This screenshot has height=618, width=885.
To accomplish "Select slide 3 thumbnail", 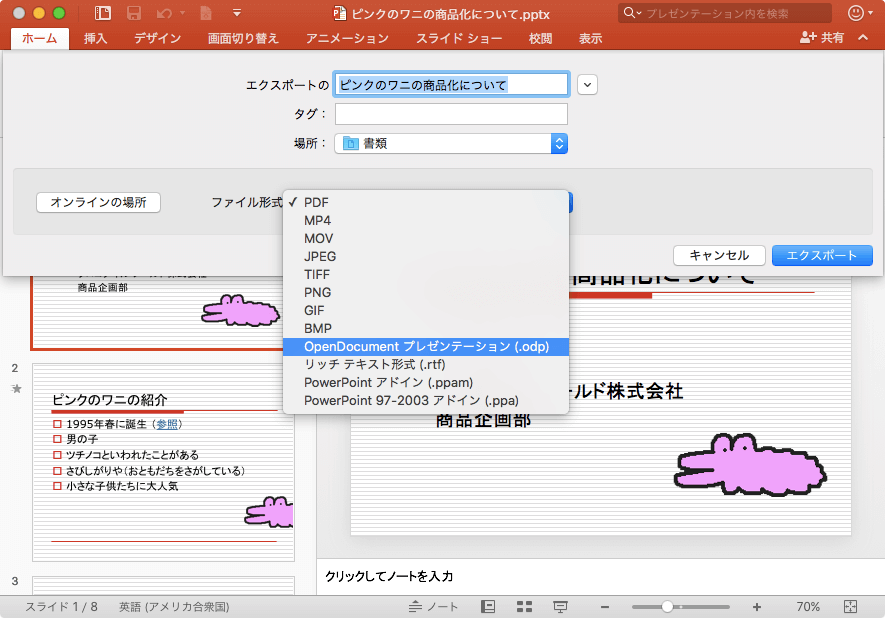I will (163, 585).
